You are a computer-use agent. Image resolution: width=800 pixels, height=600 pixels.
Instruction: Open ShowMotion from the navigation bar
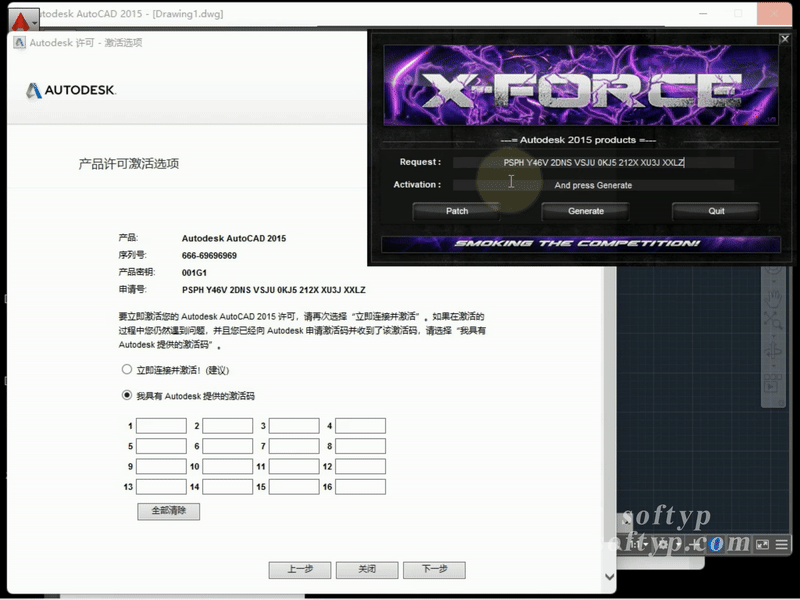pyautogui.click(x=773, y=383)
